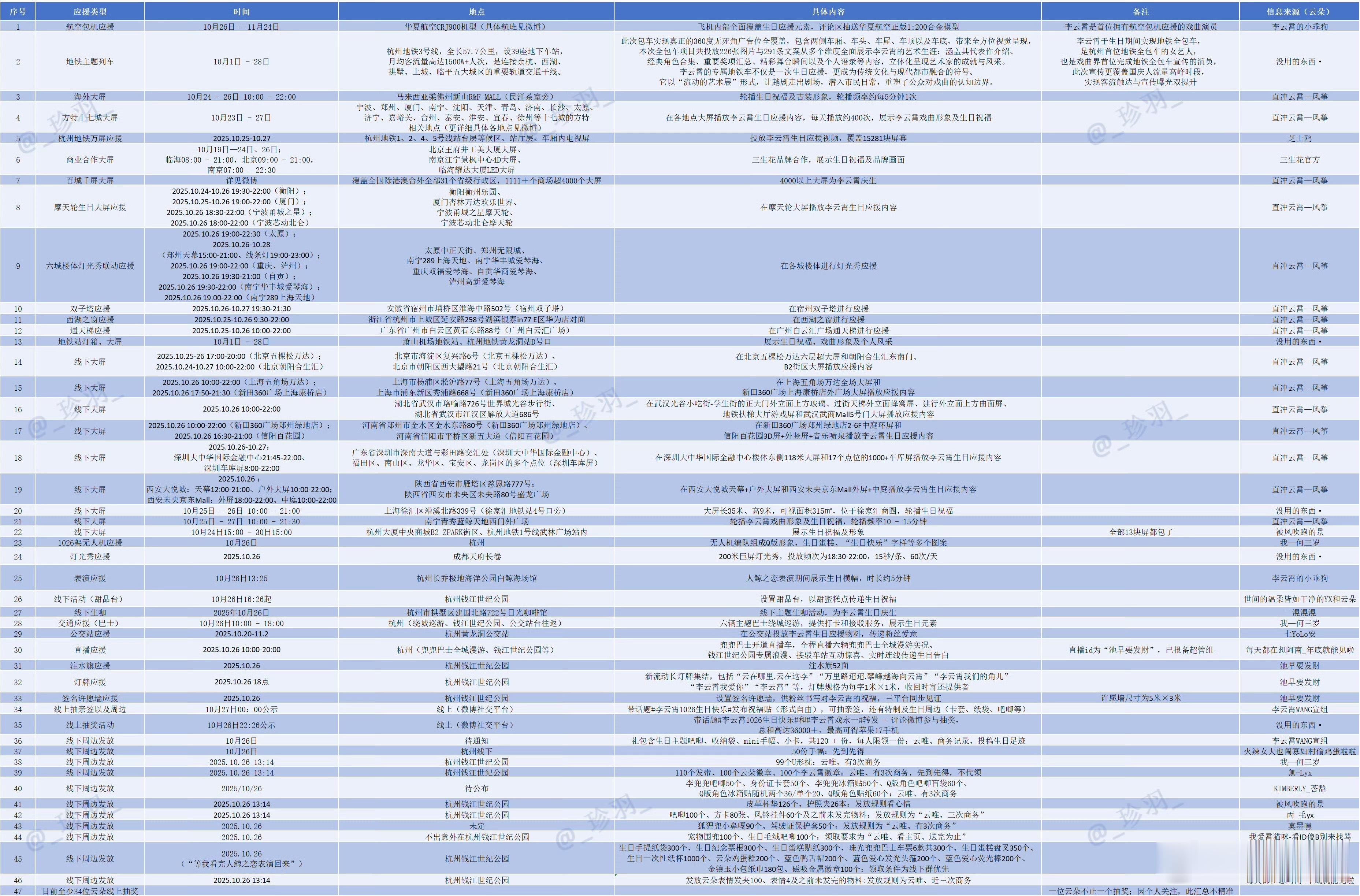Click the 应援类型 column header

[90, 11]
